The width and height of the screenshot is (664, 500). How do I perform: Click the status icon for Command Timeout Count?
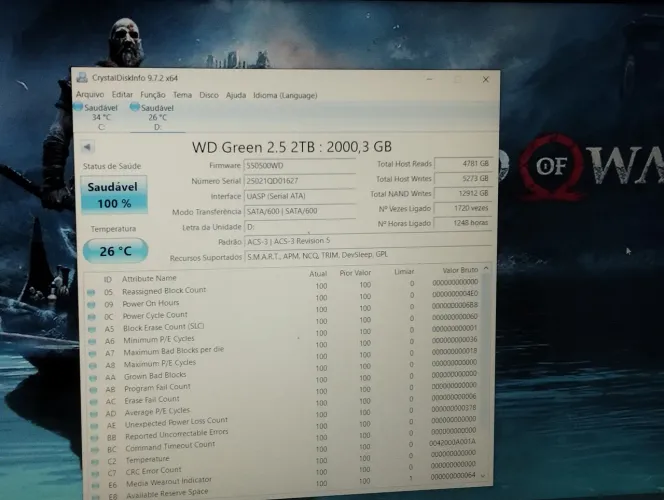pyautogui.click(x=95, y=450)
